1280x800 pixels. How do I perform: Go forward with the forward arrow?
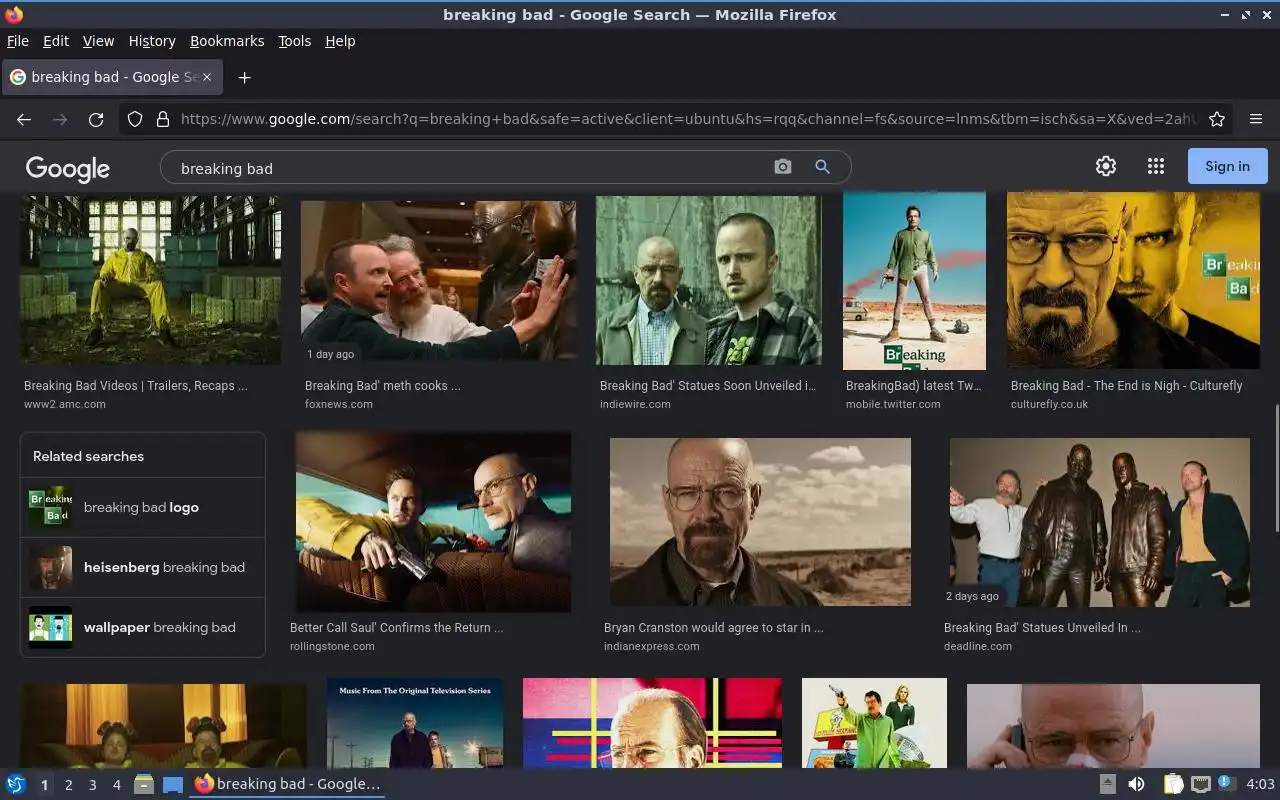click(60, 119)
